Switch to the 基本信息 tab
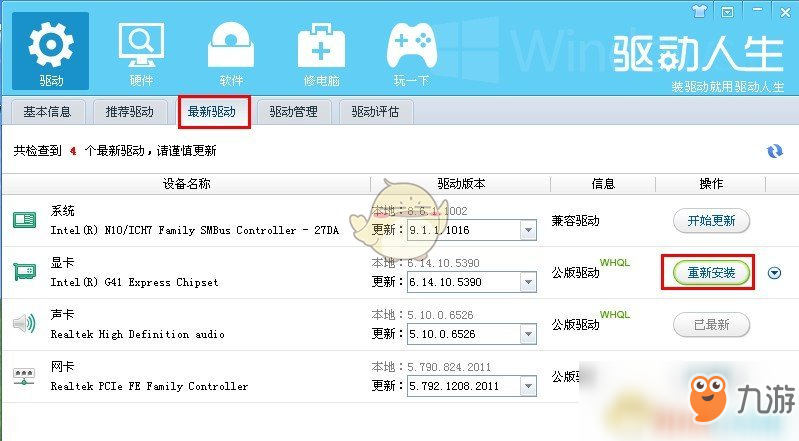The width and height of the screenshot is (799, 441). click(x=47, y=112)
